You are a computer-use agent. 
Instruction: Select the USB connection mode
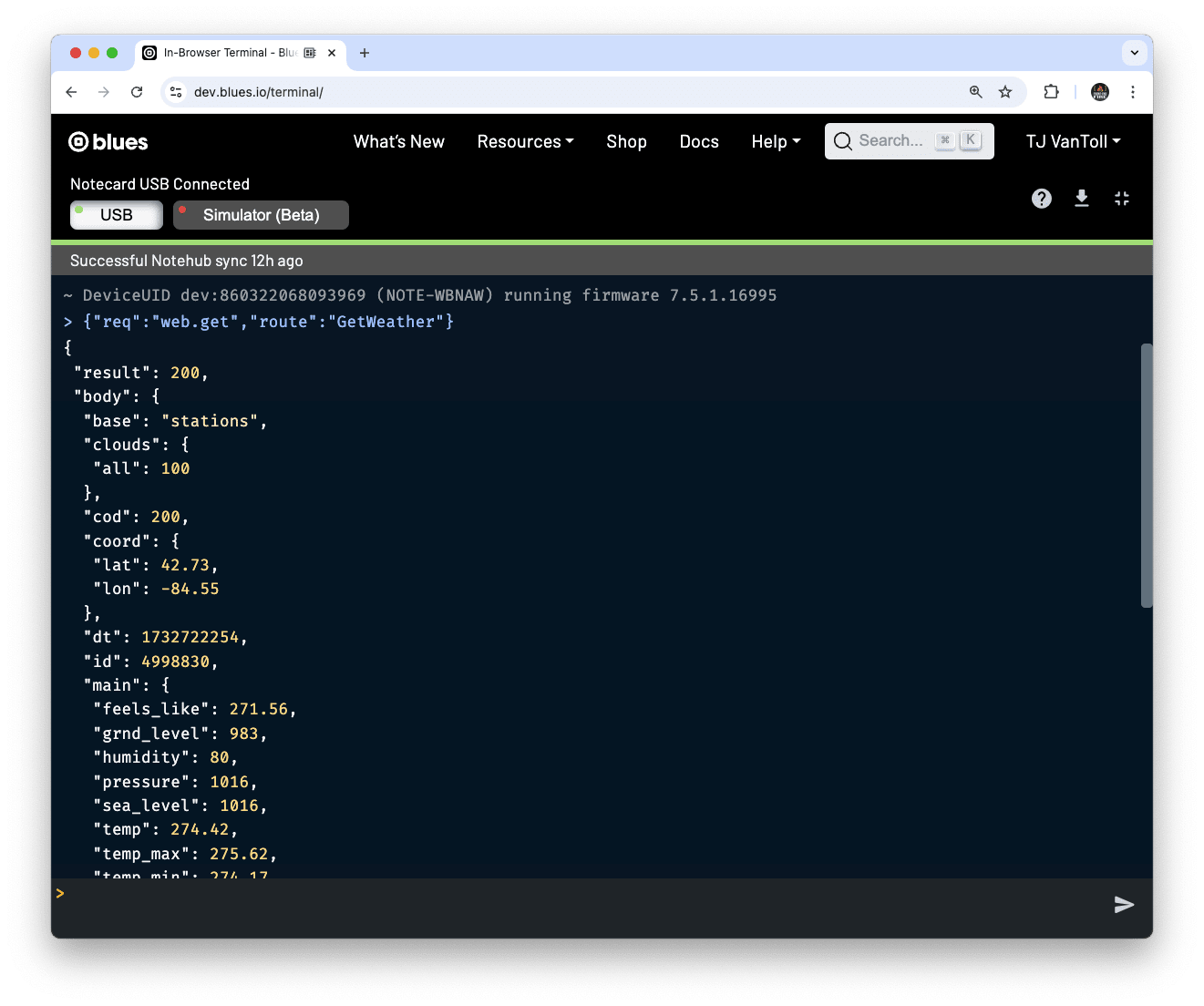pos(117,215)
